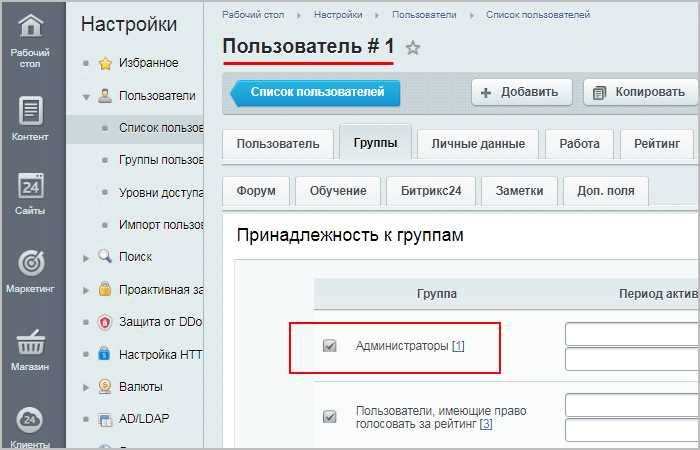This screenshot has height=450, width=700.
Task: Click the Группа column header
Action: coord(437,294)
